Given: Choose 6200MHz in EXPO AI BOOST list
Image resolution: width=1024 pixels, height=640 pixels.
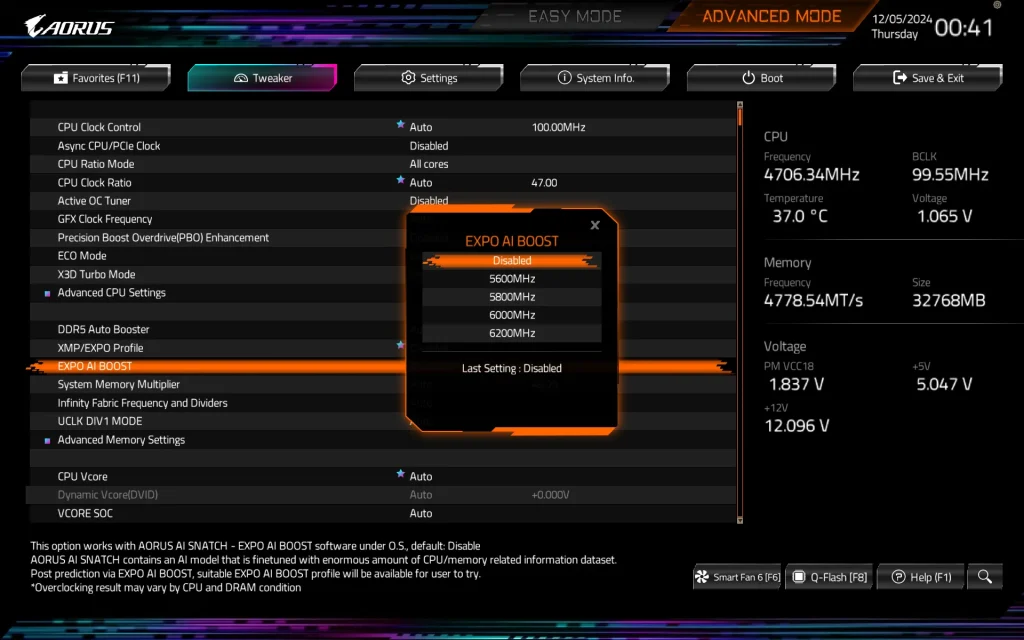Looking at the screenshot, I should pyautogui.click(x=512, y=333).
